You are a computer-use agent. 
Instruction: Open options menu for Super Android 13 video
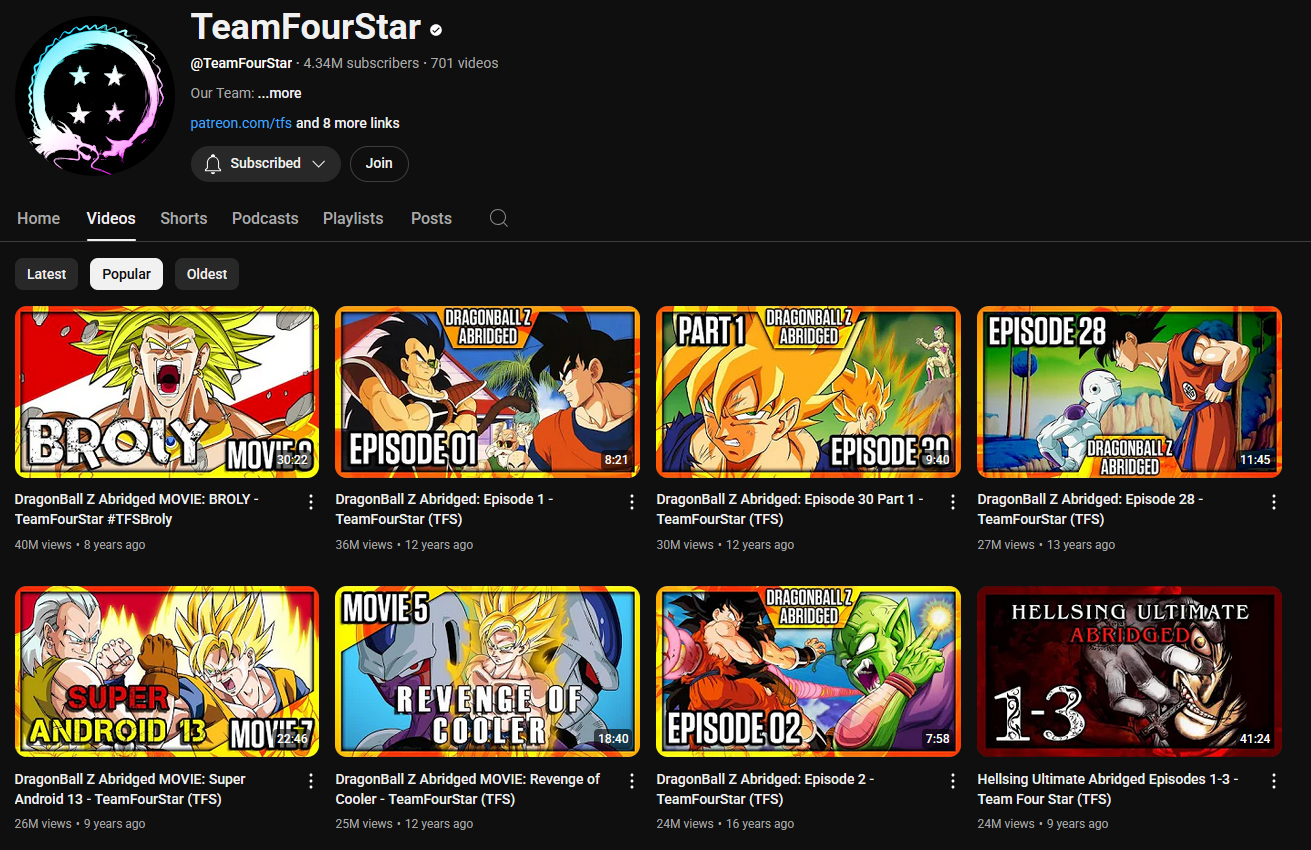coord(311,781)
